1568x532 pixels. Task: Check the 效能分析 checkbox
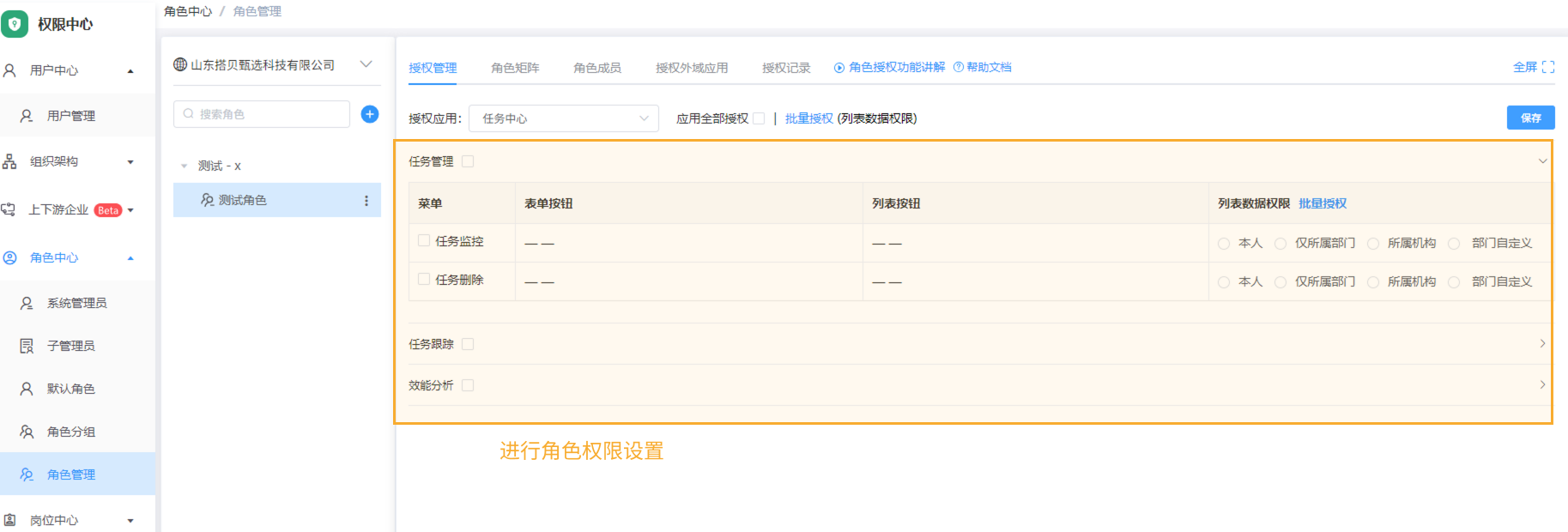click(x=468, y=385)
